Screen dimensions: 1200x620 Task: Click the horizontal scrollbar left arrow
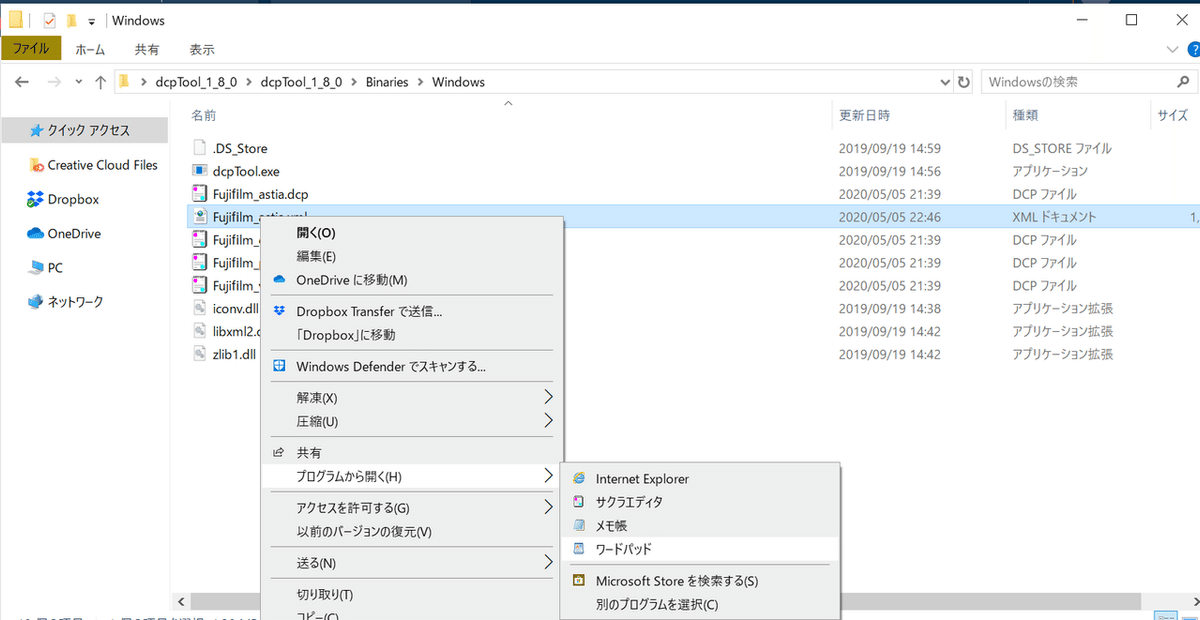[x=181, y=601]
